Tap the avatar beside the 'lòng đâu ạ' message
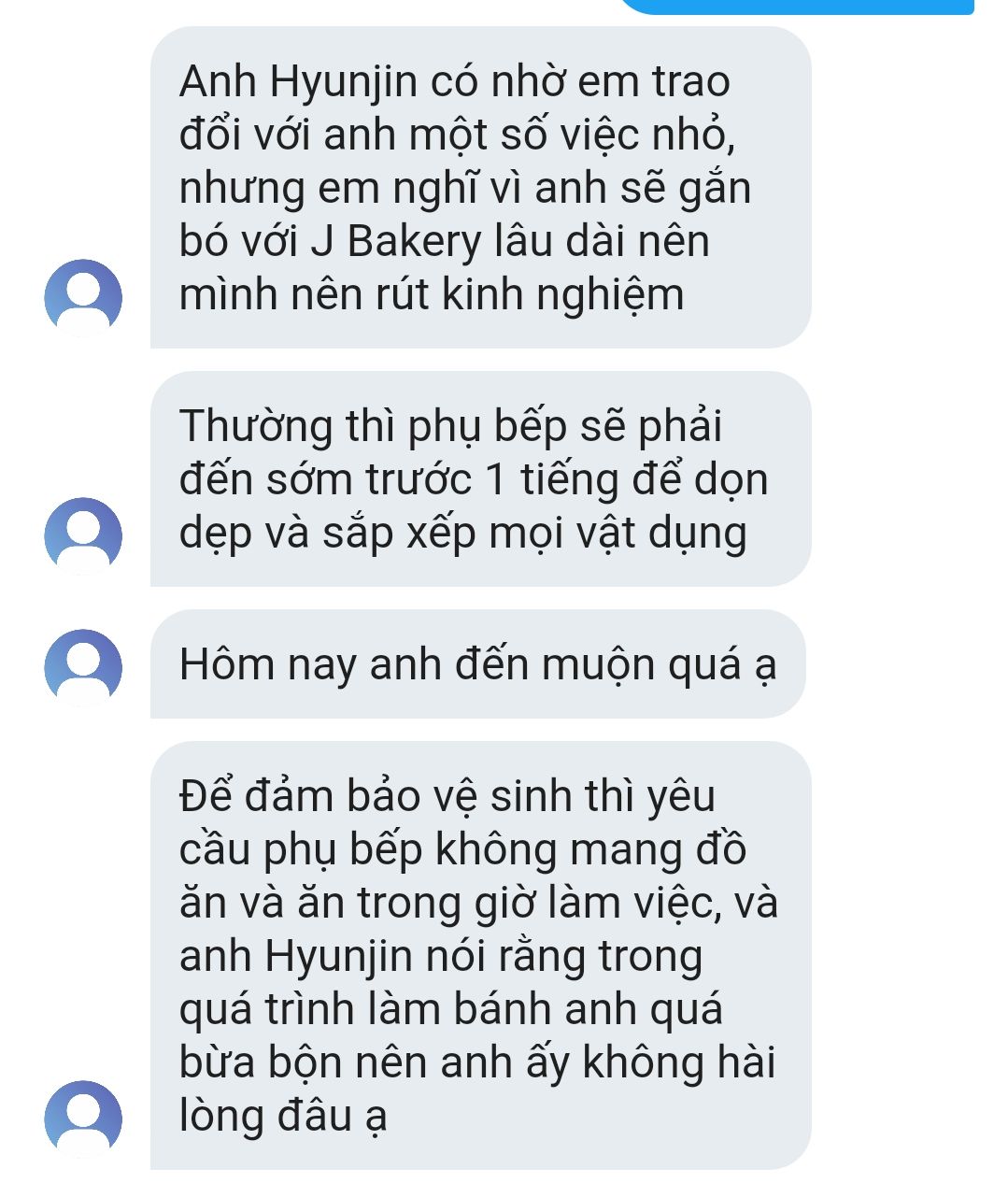 click(x=83, y=1119)
